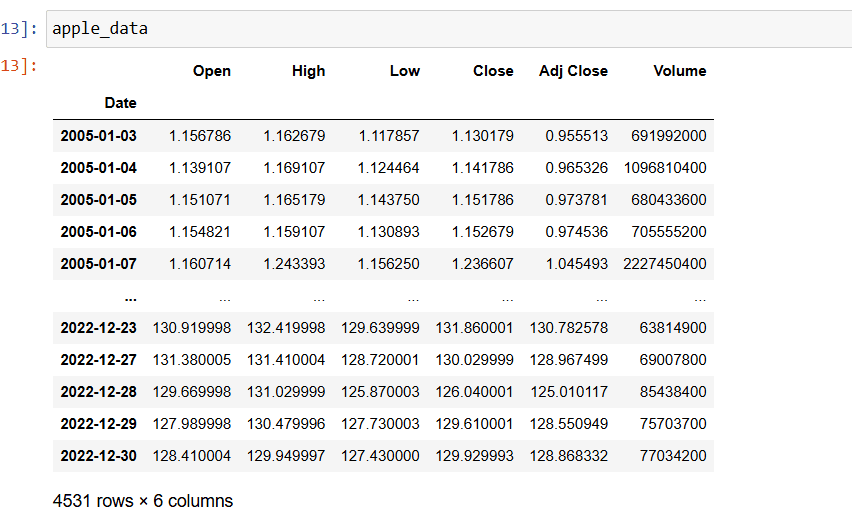Select the 2022-12-29 row label

pos(98,424)
